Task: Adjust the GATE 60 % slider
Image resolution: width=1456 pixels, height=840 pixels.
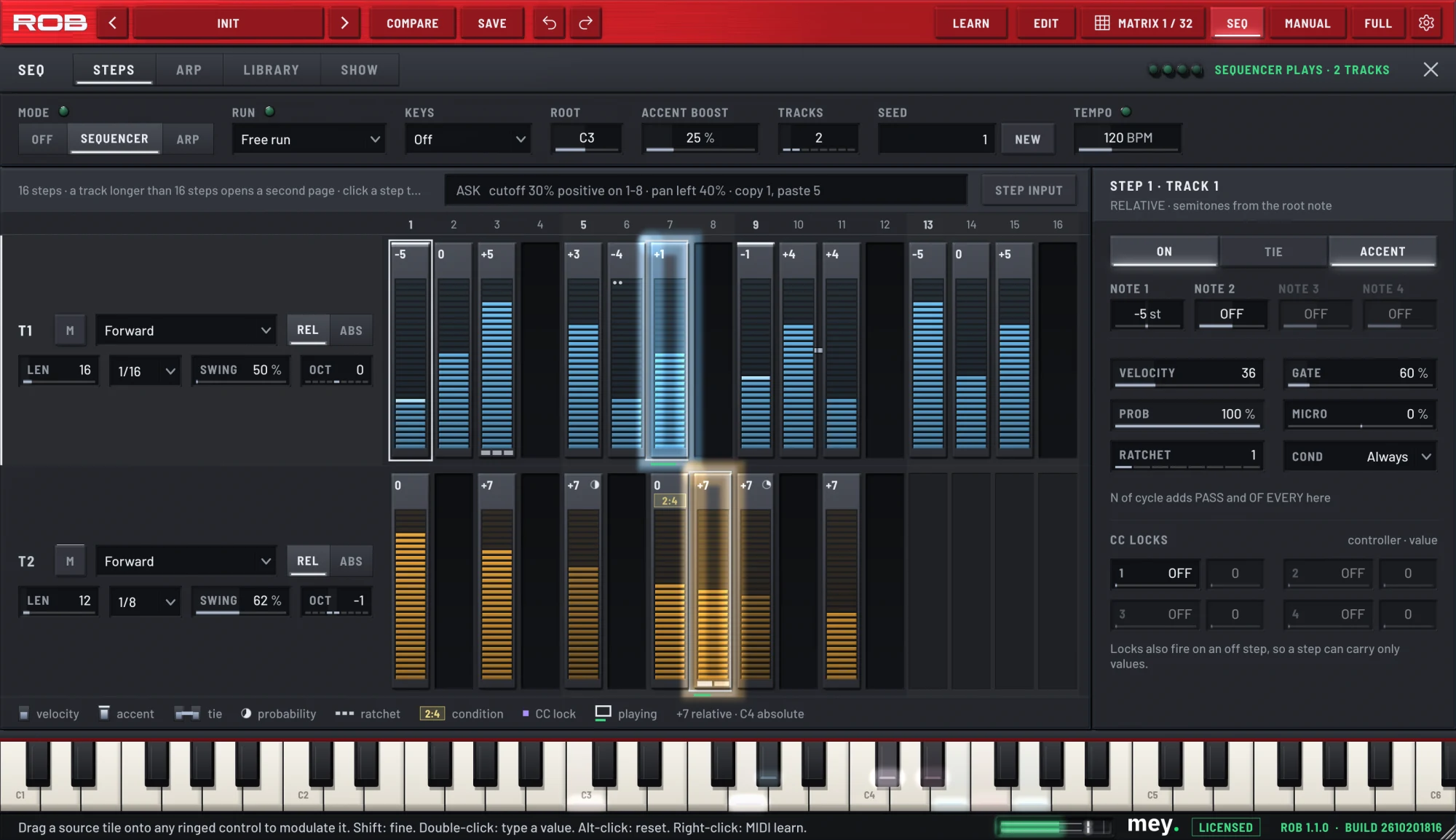Action: (1359, 373)
